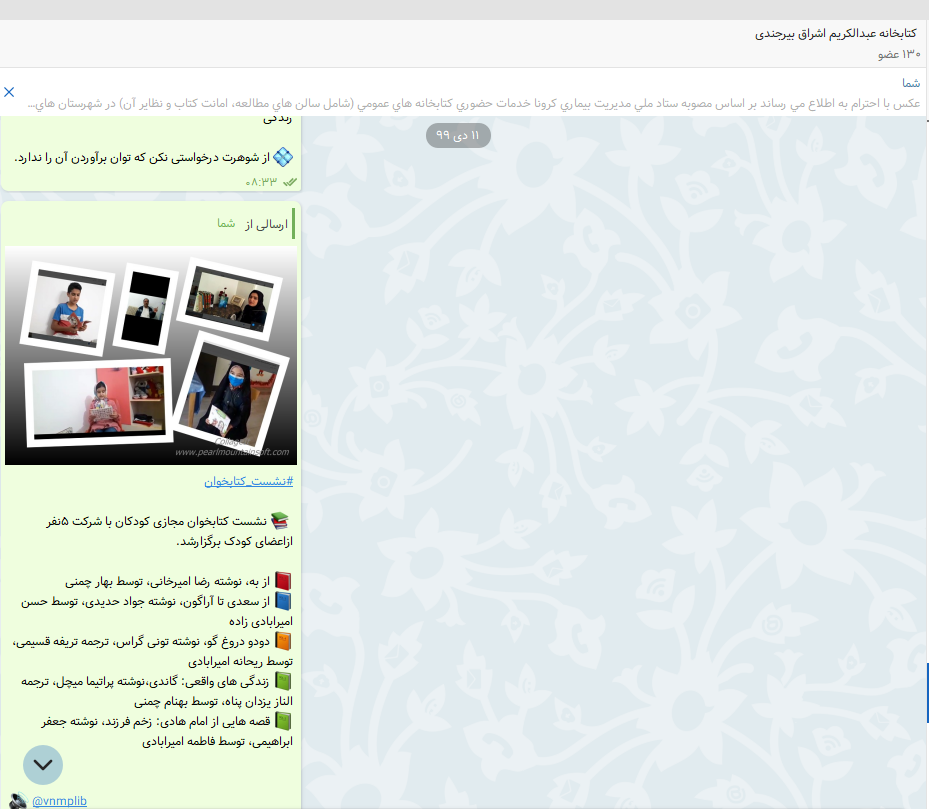Click the blue diamond emoji
This screenshot has height=809, width=929.
click(x=283, y=157)
